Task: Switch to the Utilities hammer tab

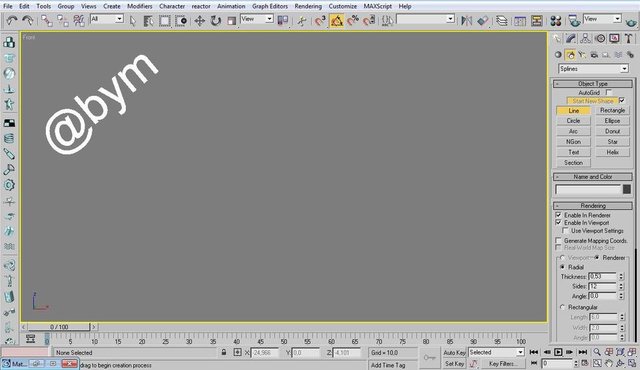Action: (x=629, y=39)
